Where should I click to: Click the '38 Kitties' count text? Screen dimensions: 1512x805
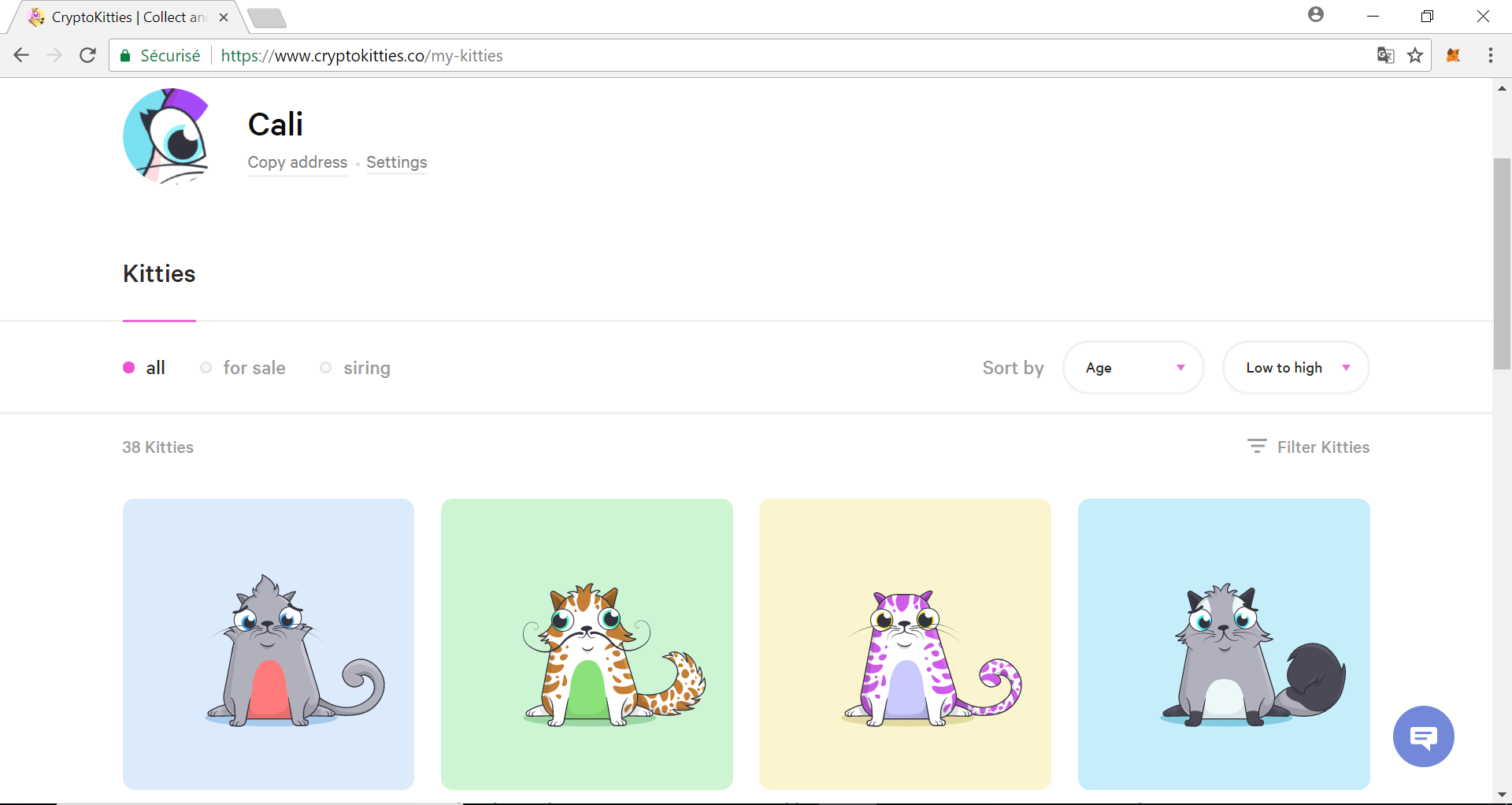click(x=157, y=447)
